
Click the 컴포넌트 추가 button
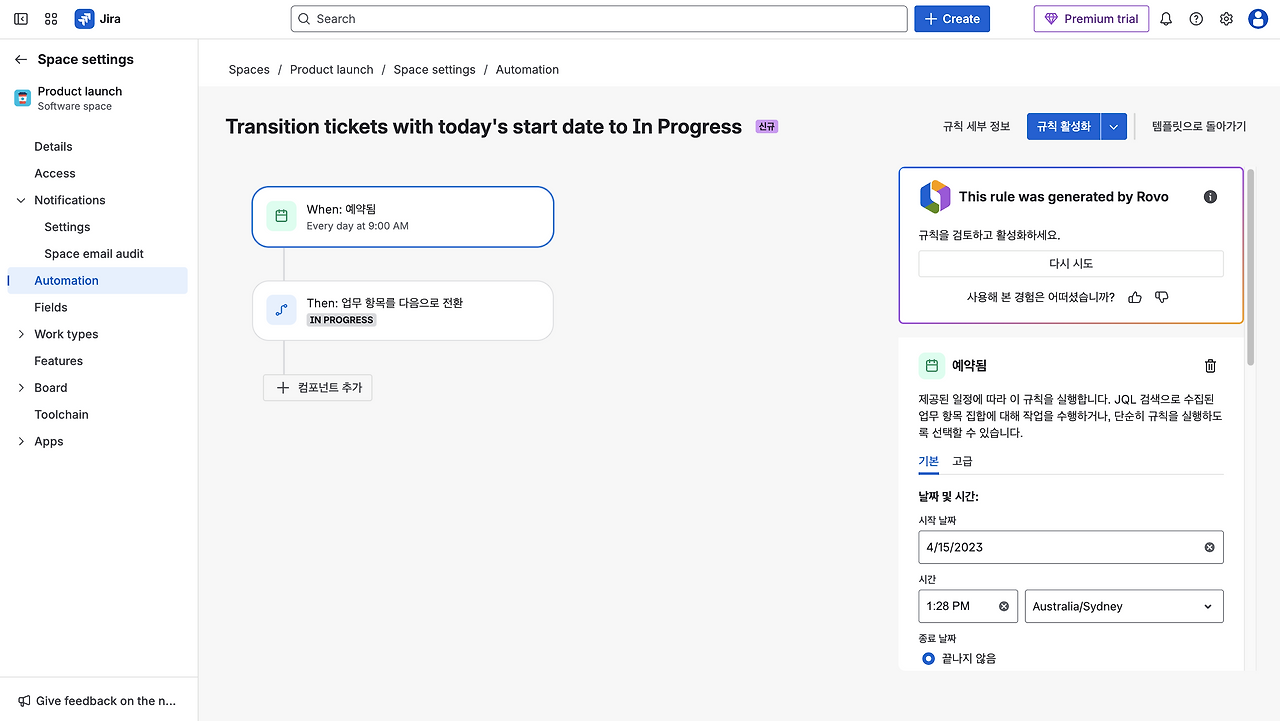tap(318, 387)
